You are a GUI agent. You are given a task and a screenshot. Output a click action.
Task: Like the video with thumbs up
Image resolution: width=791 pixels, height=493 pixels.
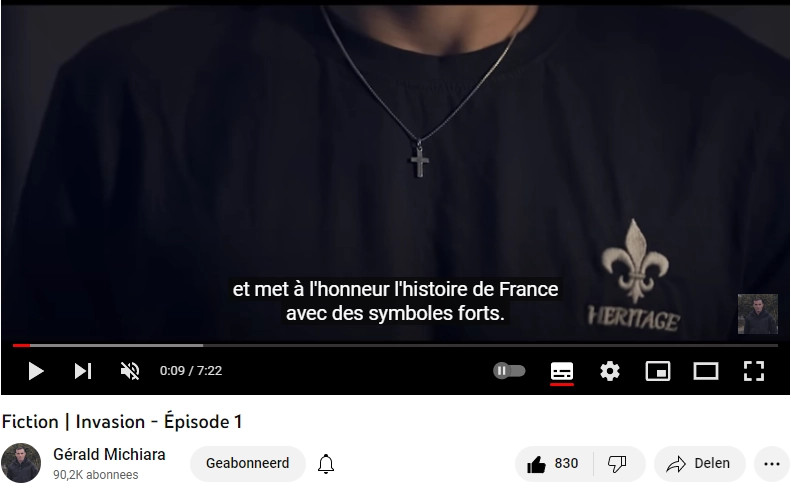coord(553,463)
